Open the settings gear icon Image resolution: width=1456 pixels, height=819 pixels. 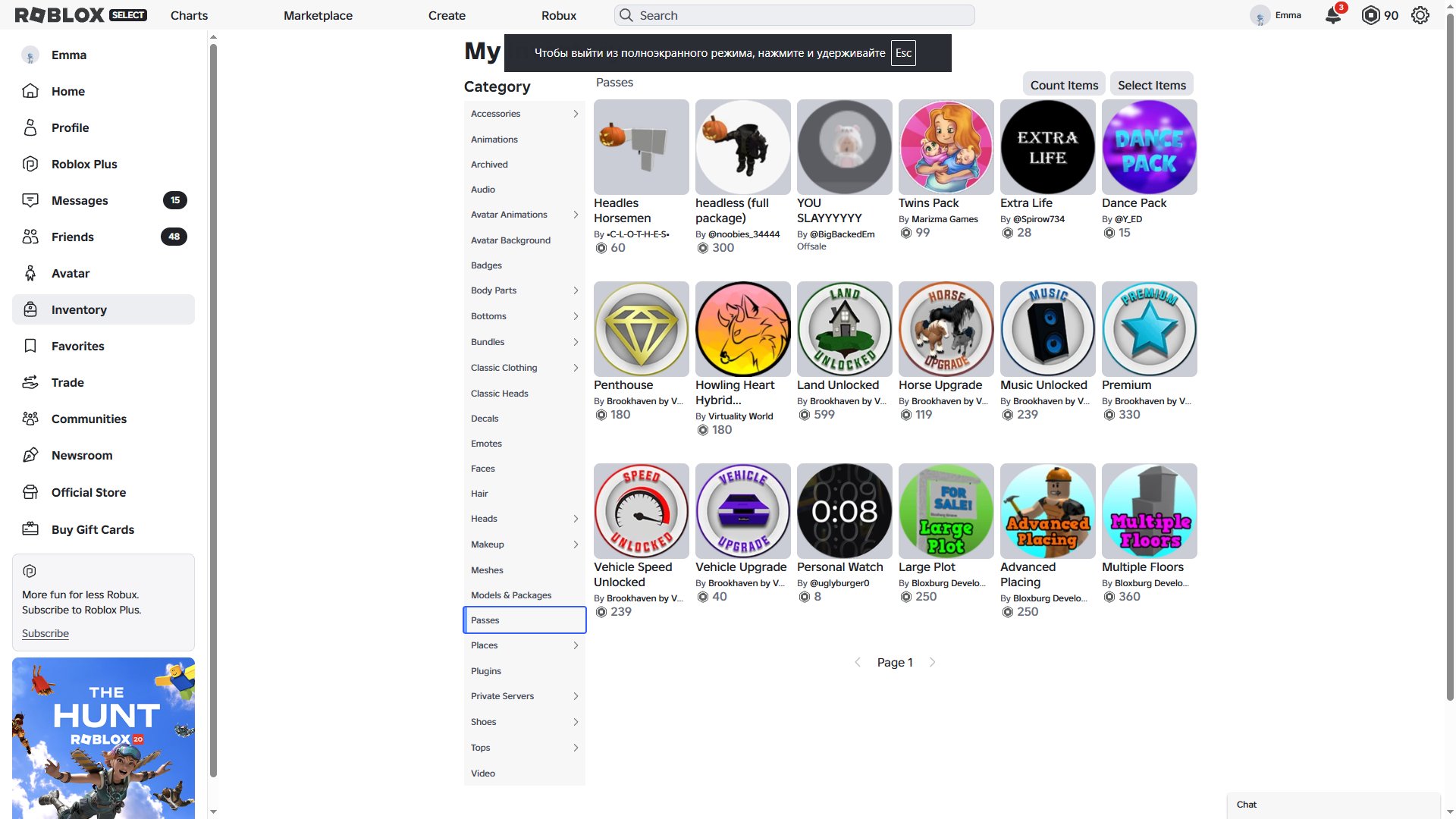(1420, 15)
